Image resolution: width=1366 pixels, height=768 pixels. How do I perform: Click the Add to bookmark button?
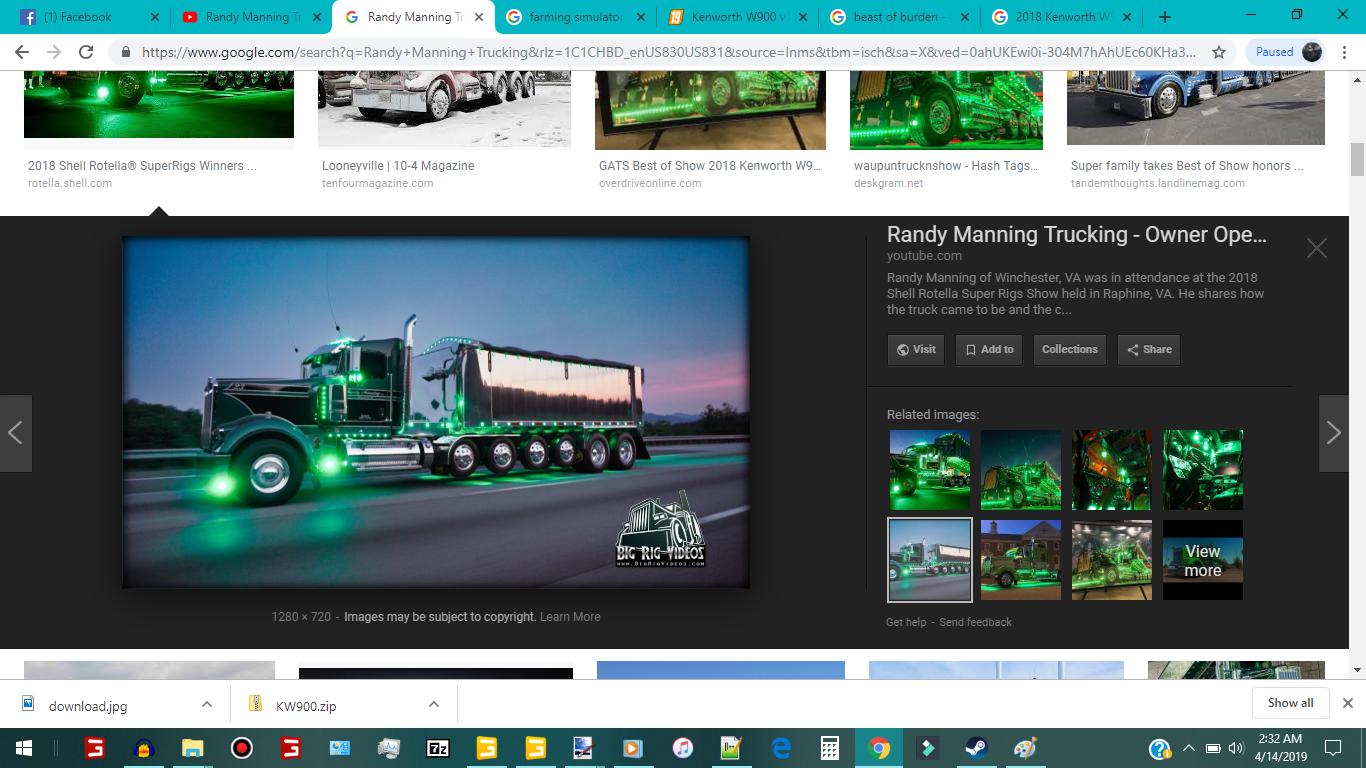[x=988, y=350]
